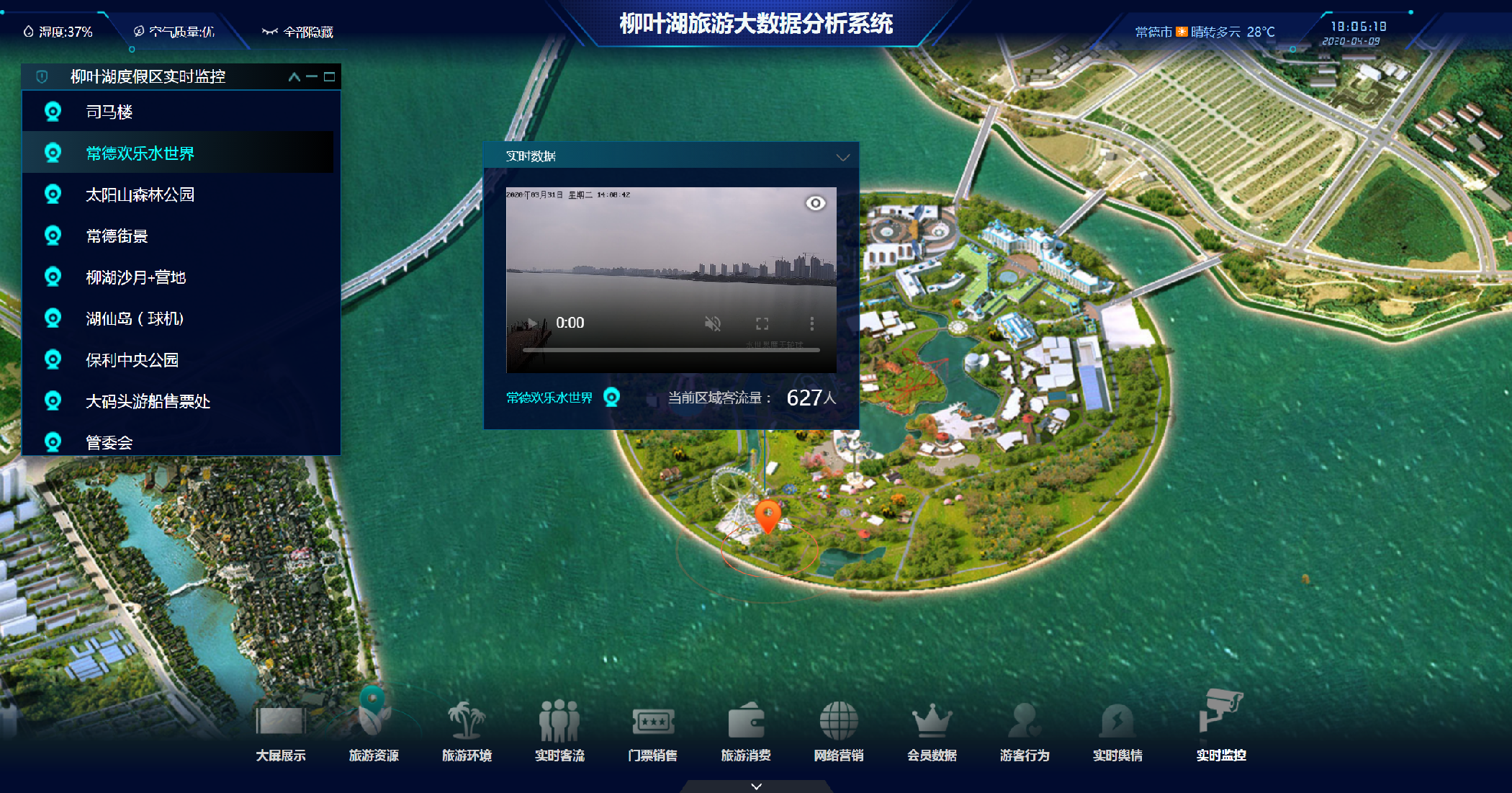Open the 网络营销 globe icon

(x=839, y=720)
